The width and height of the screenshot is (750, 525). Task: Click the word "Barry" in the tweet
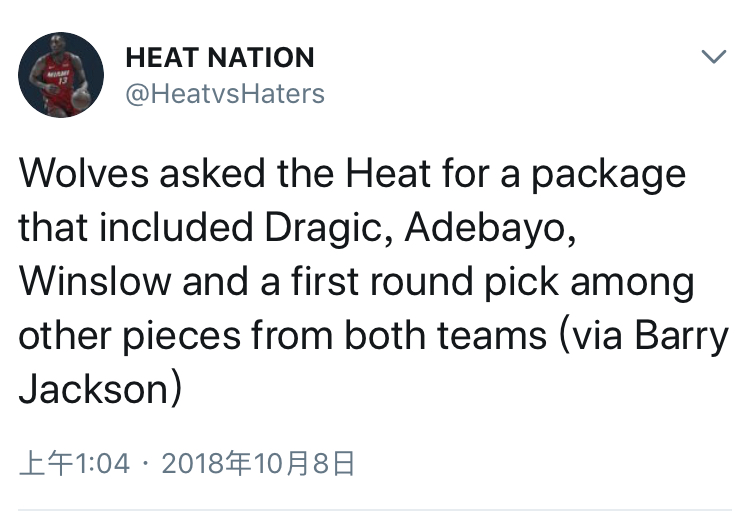(x=682, y=336)
